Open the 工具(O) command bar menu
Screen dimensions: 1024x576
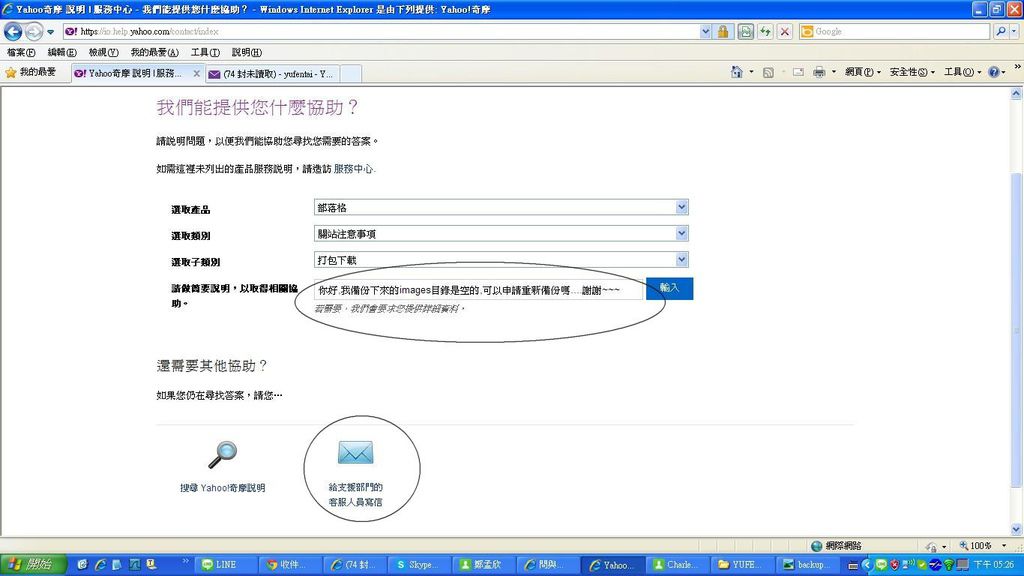(x=962, y=72)
